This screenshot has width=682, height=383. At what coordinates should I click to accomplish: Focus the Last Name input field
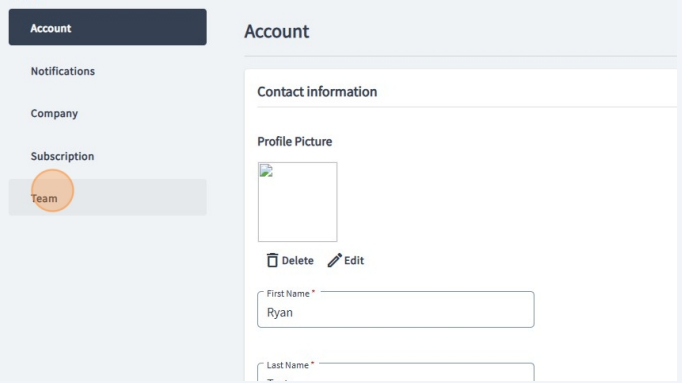click(396, 373)
